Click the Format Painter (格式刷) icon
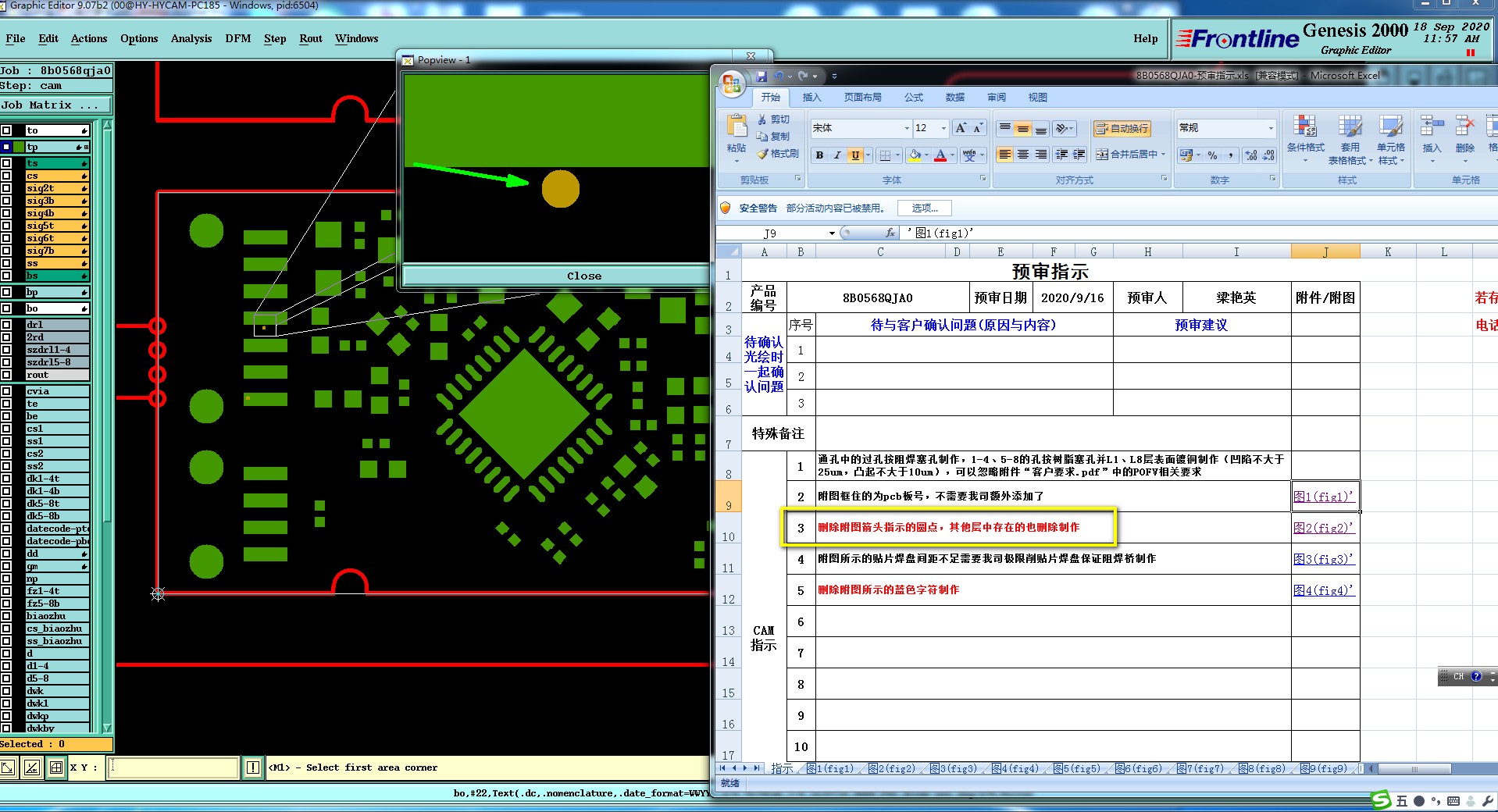The image size is (1498, 812). [762, 154]
